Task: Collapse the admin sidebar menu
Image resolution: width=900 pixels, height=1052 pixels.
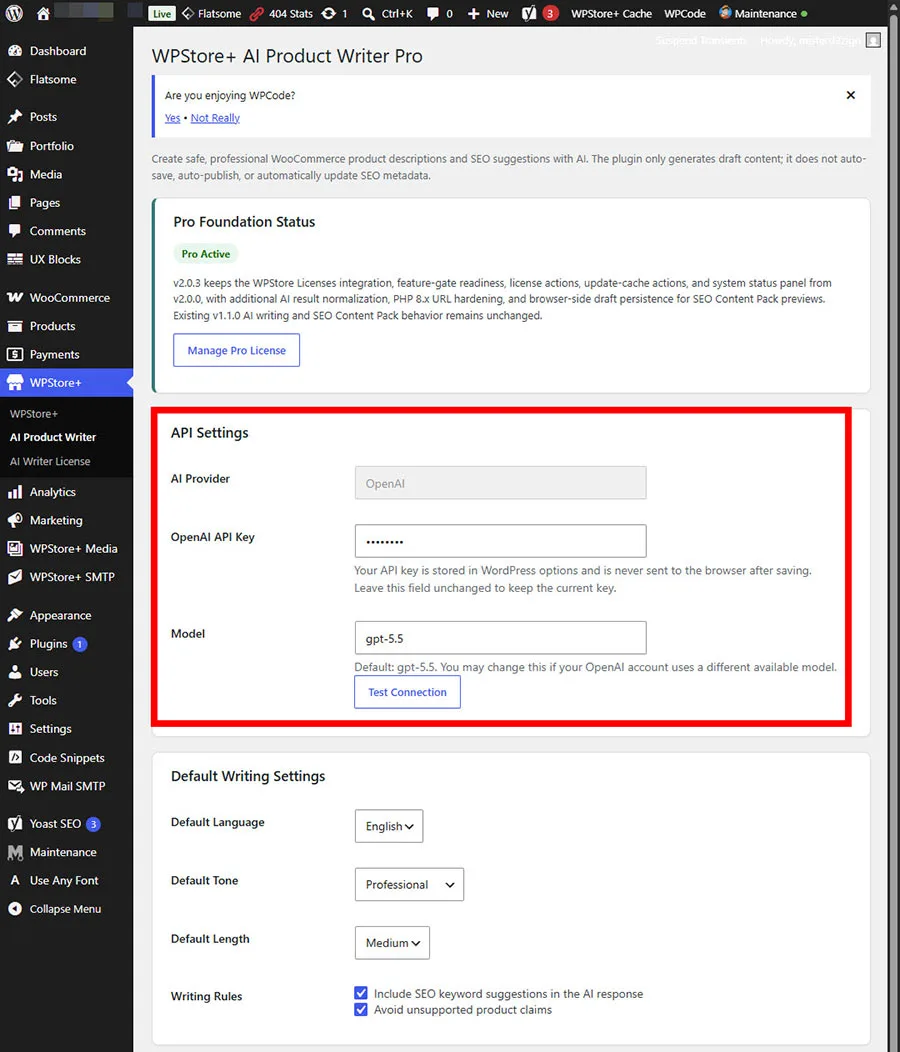Action: pyautogui.click(x=66, y=908)
